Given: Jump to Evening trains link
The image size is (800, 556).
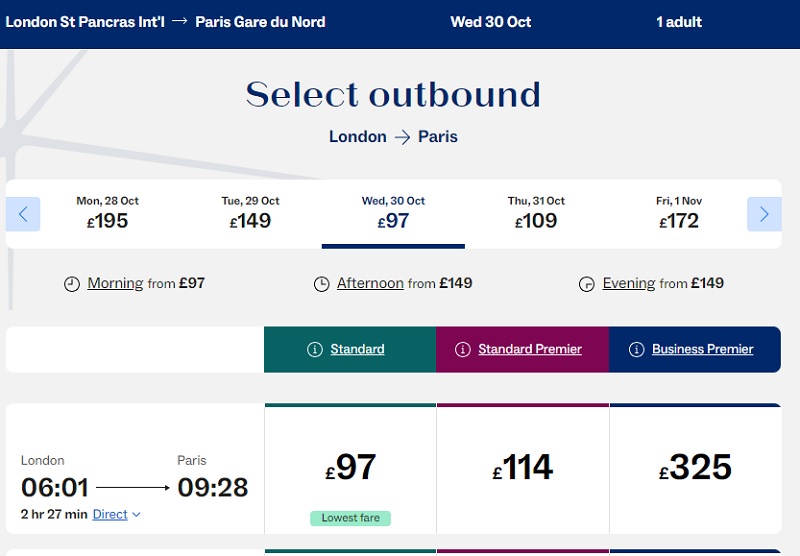Looking at the screenshot, I should click(628, 283).
